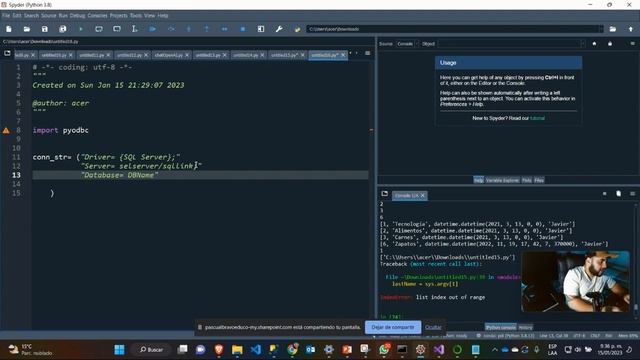Create a new file in Spyder toolbar
640x360 pixels.
pyautogui.click(x=9, y=29)
